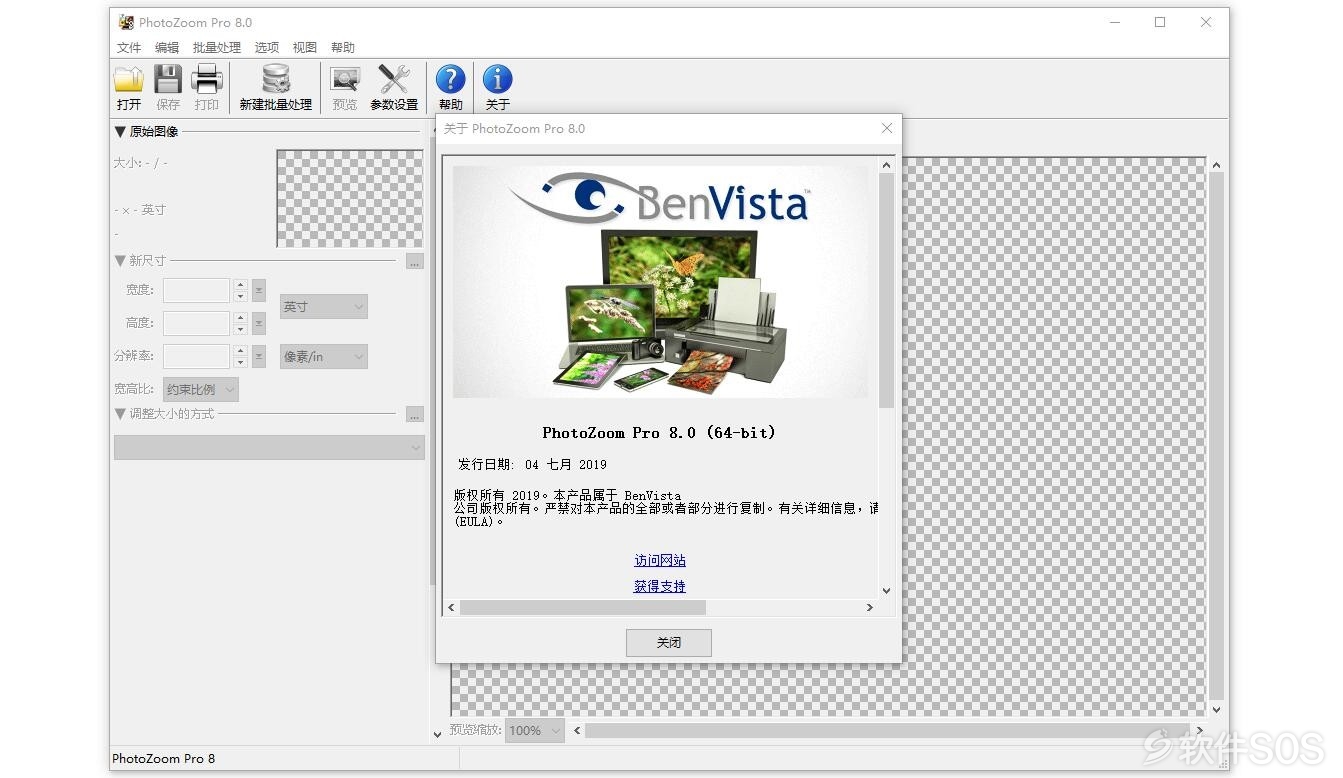Click the About dialog scroll down arrow
The width and height of the screenshot is (1343, 778).
pos(886,590)
